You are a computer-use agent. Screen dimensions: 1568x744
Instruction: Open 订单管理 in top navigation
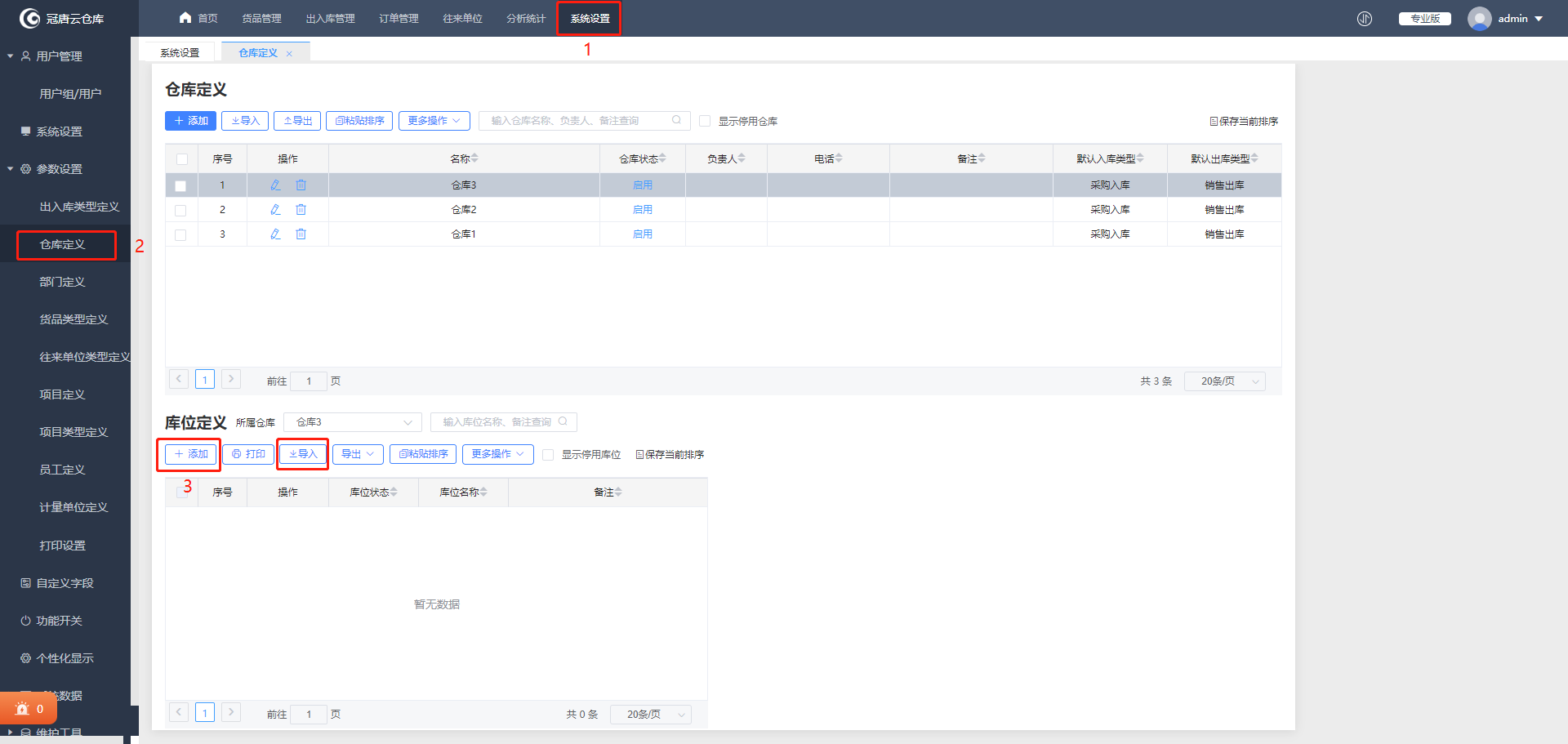[x=399, y=18]
